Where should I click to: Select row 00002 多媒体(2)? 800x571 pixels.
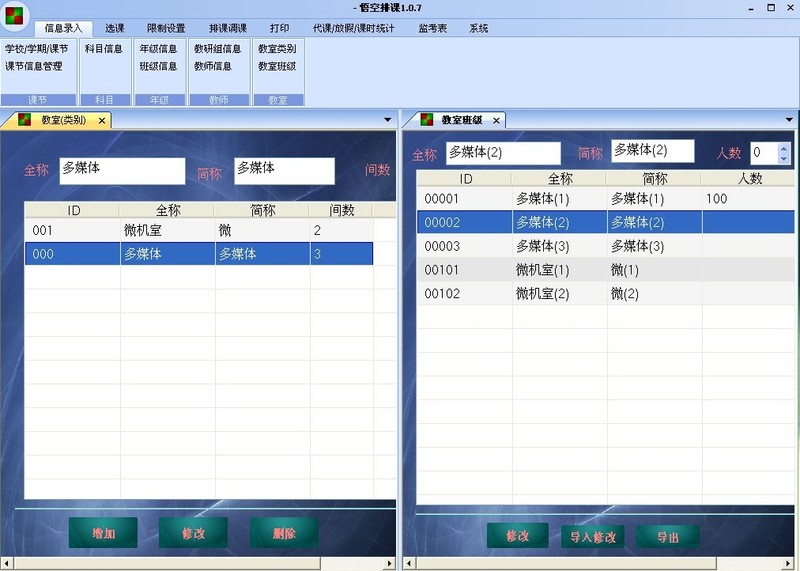pos(606,222)
